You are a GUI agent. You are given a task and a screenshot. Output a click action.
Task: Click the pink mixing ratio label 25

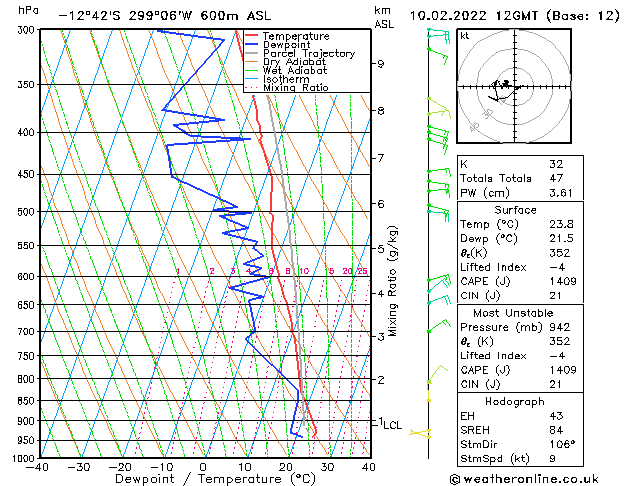pos(362,271)
